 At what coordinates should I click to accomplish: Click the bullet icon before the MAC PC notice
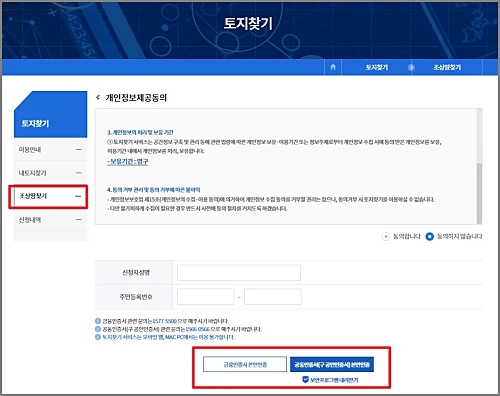98,337
